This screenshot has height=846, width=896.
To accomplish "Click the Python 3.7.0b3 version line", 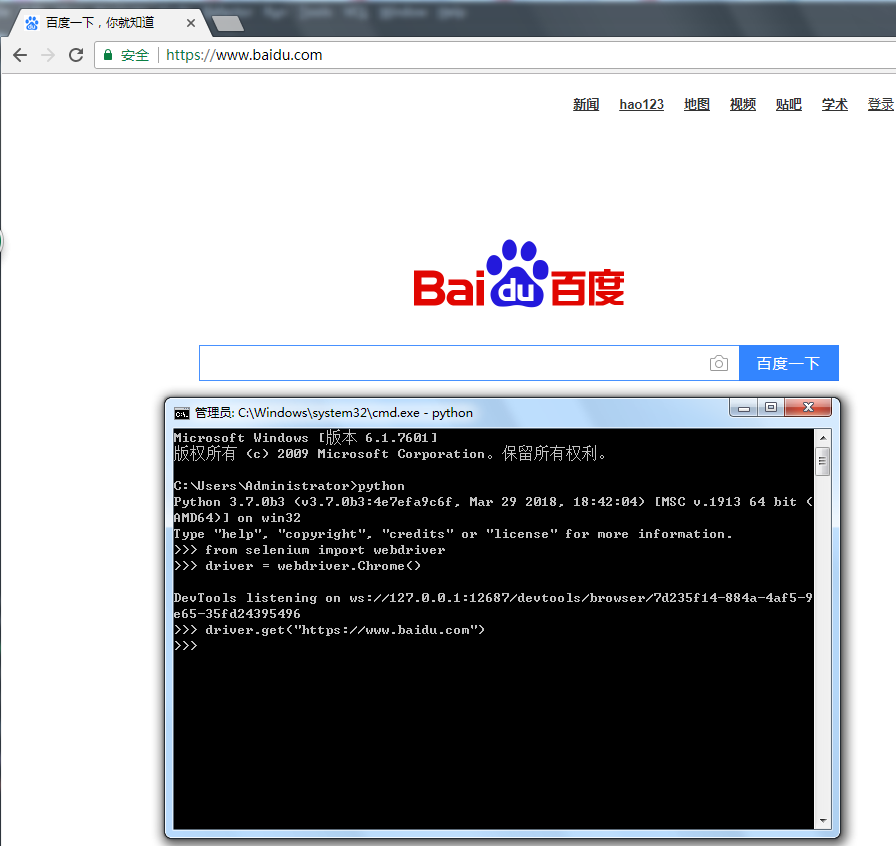I will coord(493,502).
